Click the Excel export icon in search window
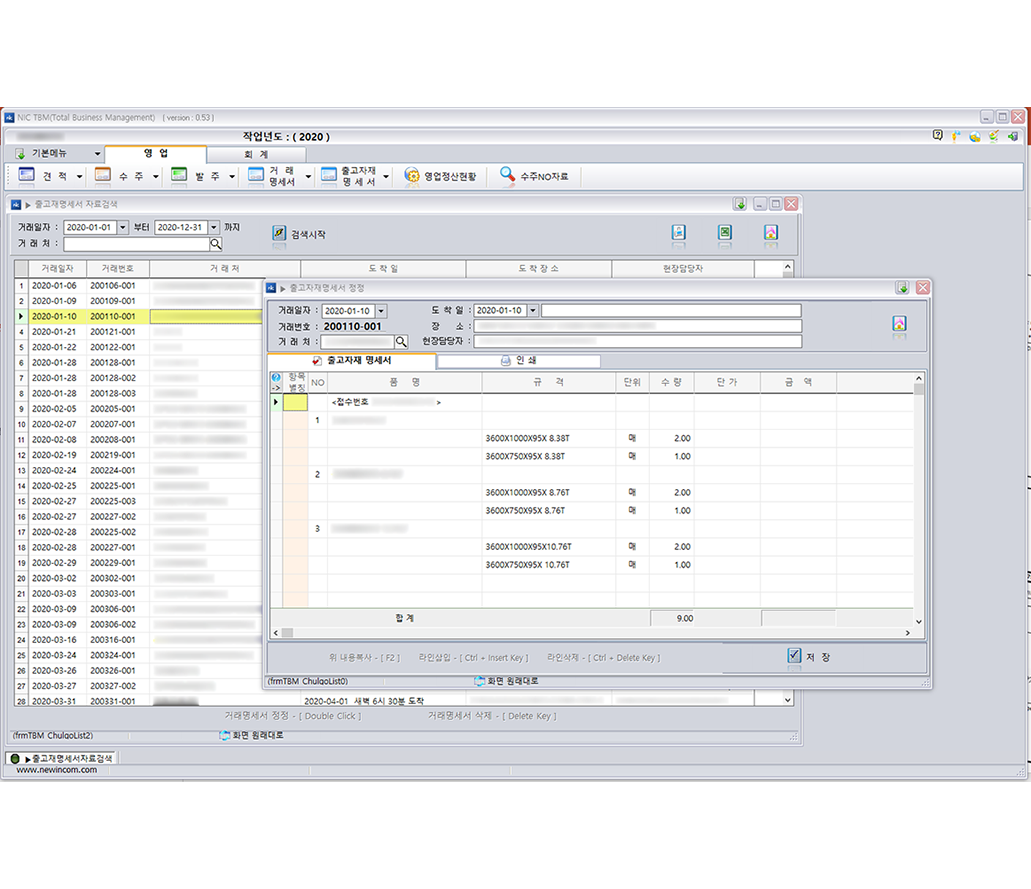This screenshot has height=889, width=1031. click(725, 233)
